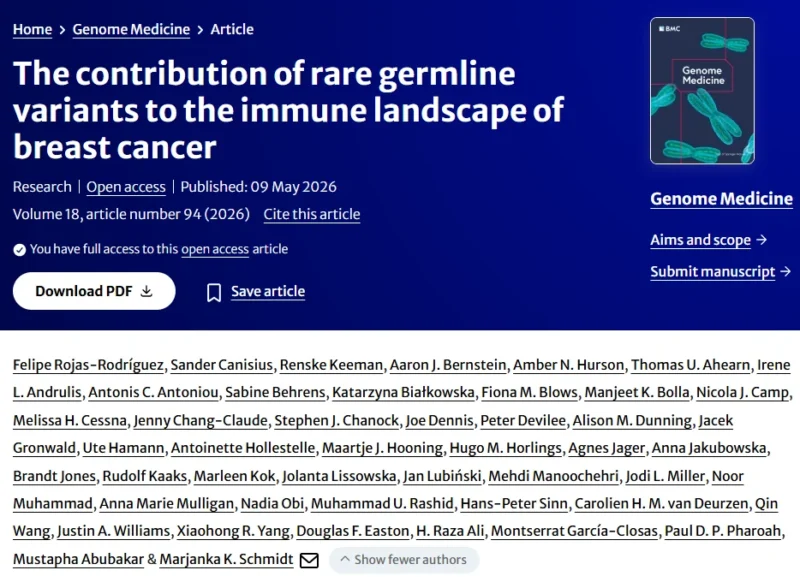Open author Antonis C. Antoniou
Image resolution: width=800 pixels, height=582 pixels.
[x=153, y=393]
